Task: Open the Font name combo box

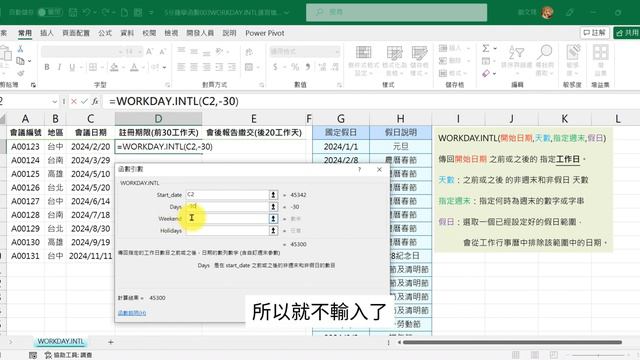Action: (x=82, y=51)
